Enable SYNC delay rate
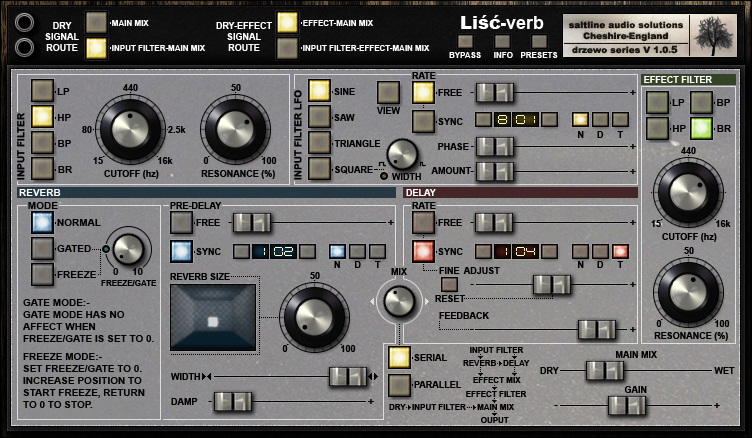Viewport: 752px width, 438px height. 423,251
